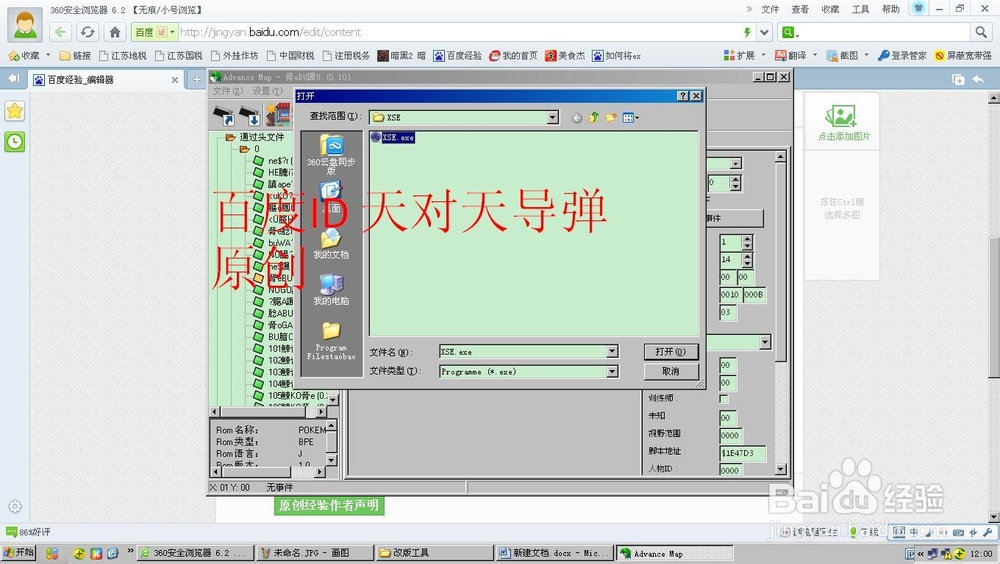The width and height of the screenshot is (1000, 564).
Task: Open the 文件 menu in browser
Action: point(770,9)
